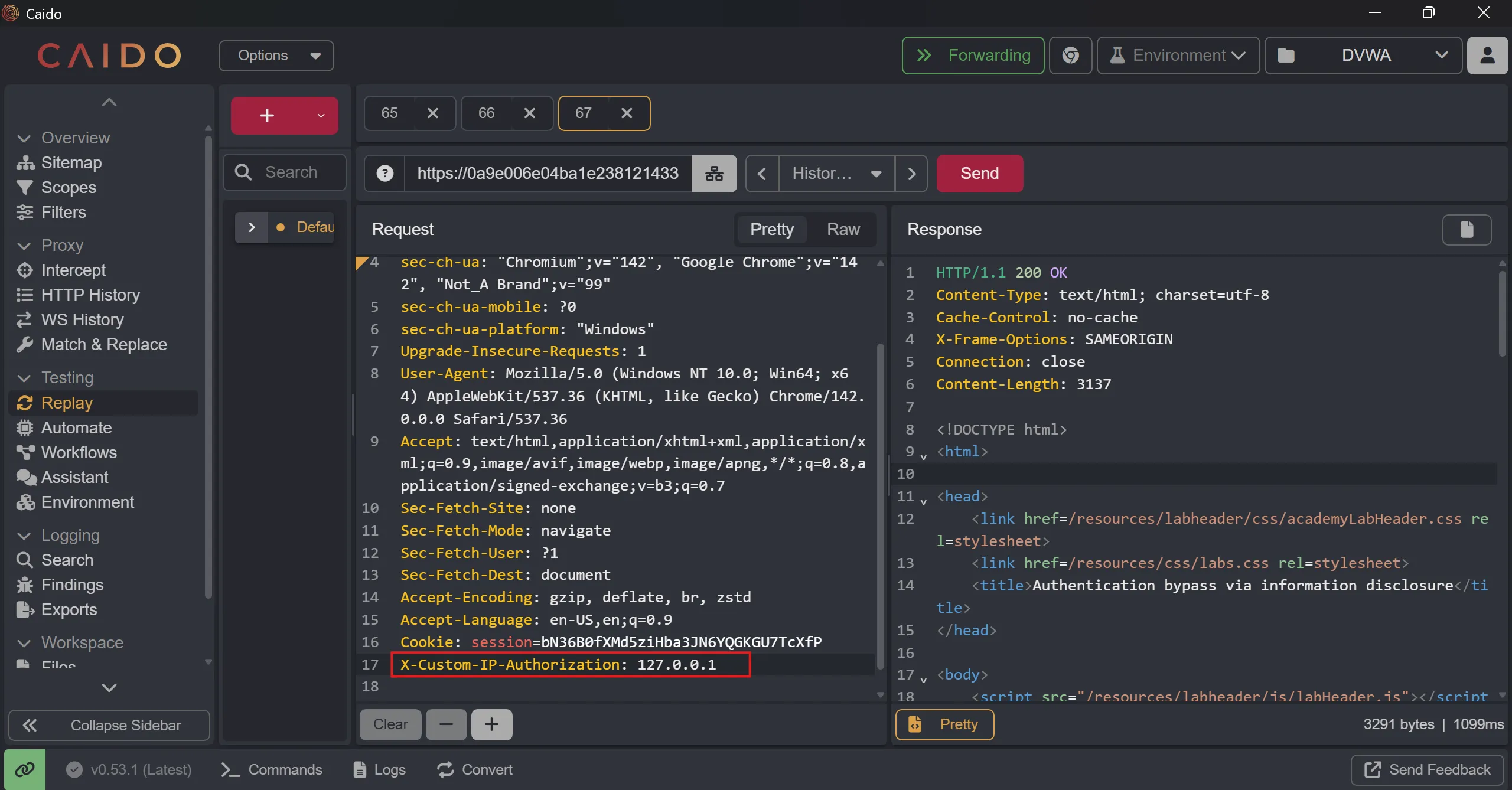Screen dimensions: 1512x790
Task: Open the browser icon next to Forwarding
Action: pyautogui.click(x=1070, y=56)
